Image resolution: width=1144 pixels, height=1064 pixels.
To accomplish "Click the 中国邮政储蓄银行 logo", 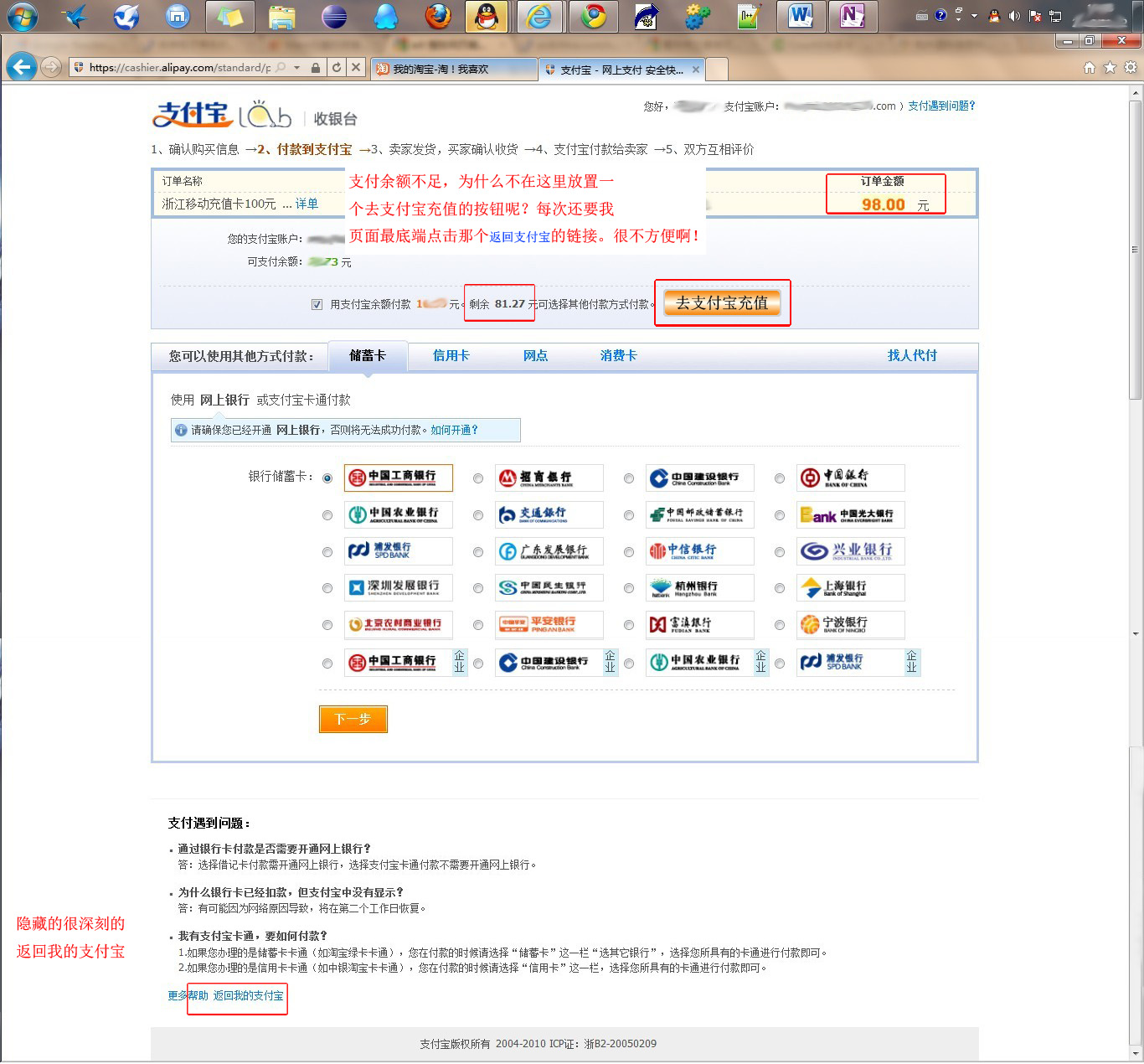I will pos(700,514).
